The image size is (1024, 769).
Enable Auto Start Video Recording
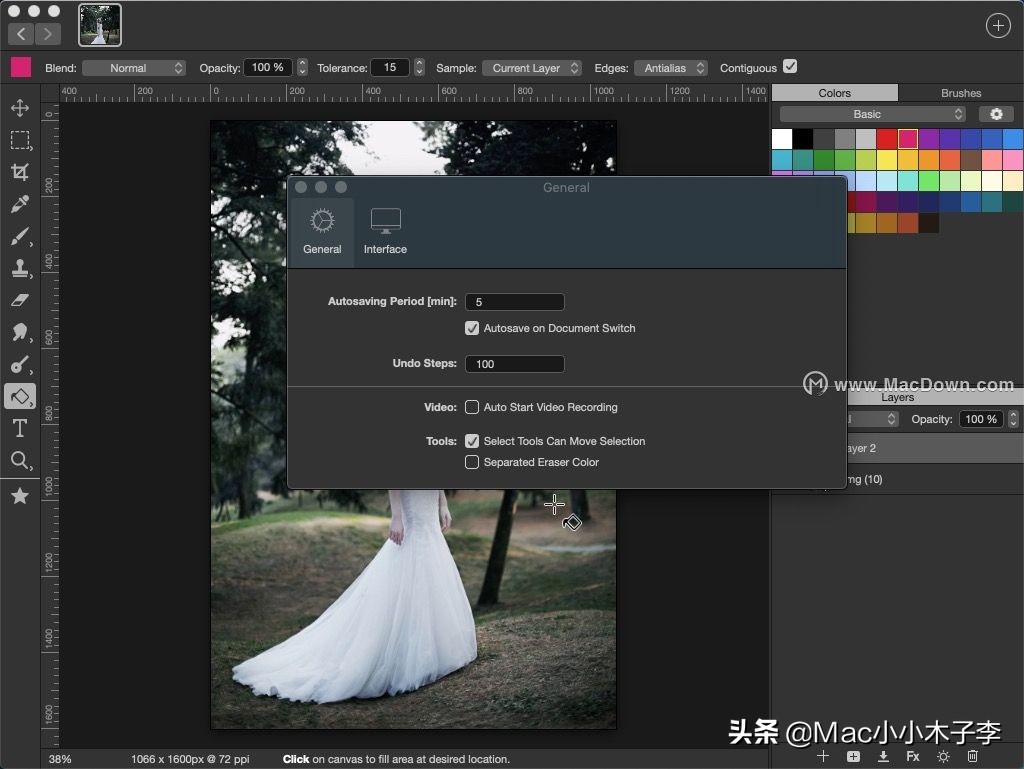click(472, 407)
